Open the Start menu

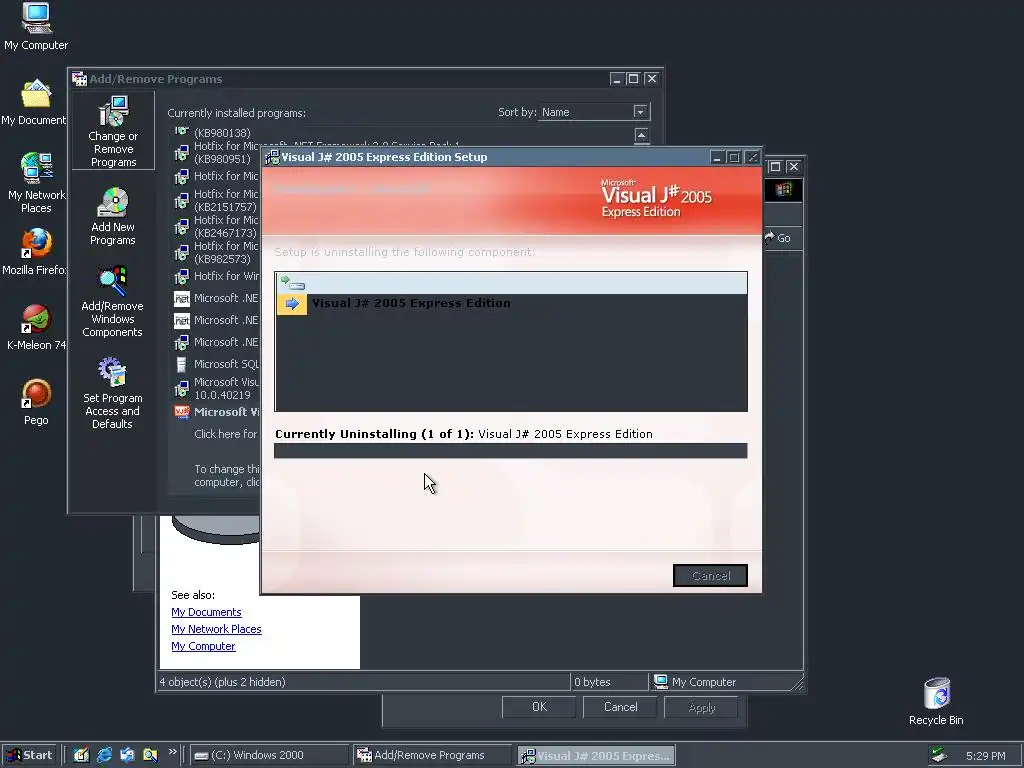point(29,756)
